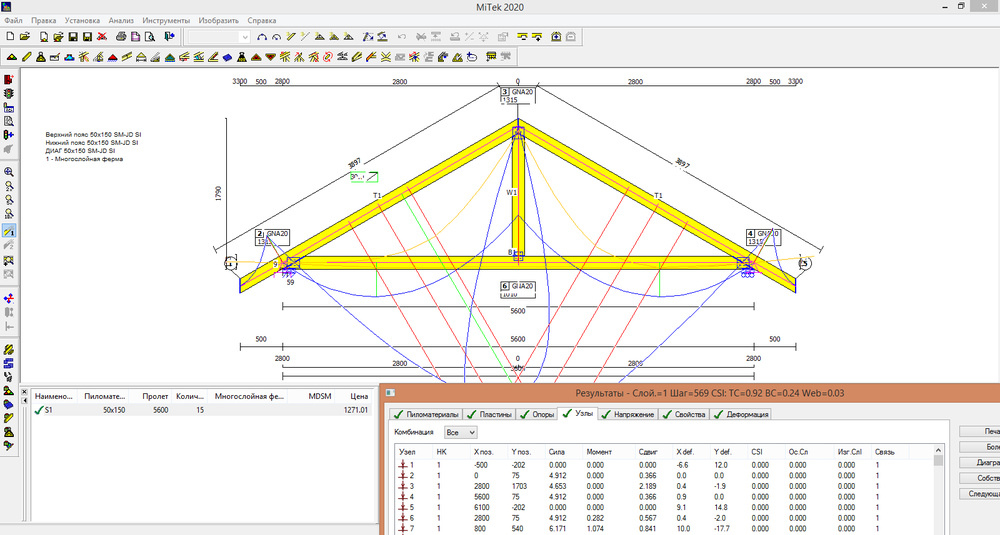
Task: Select the zoom magnifier tool in left sidebar
Action: tap(9, 171)
